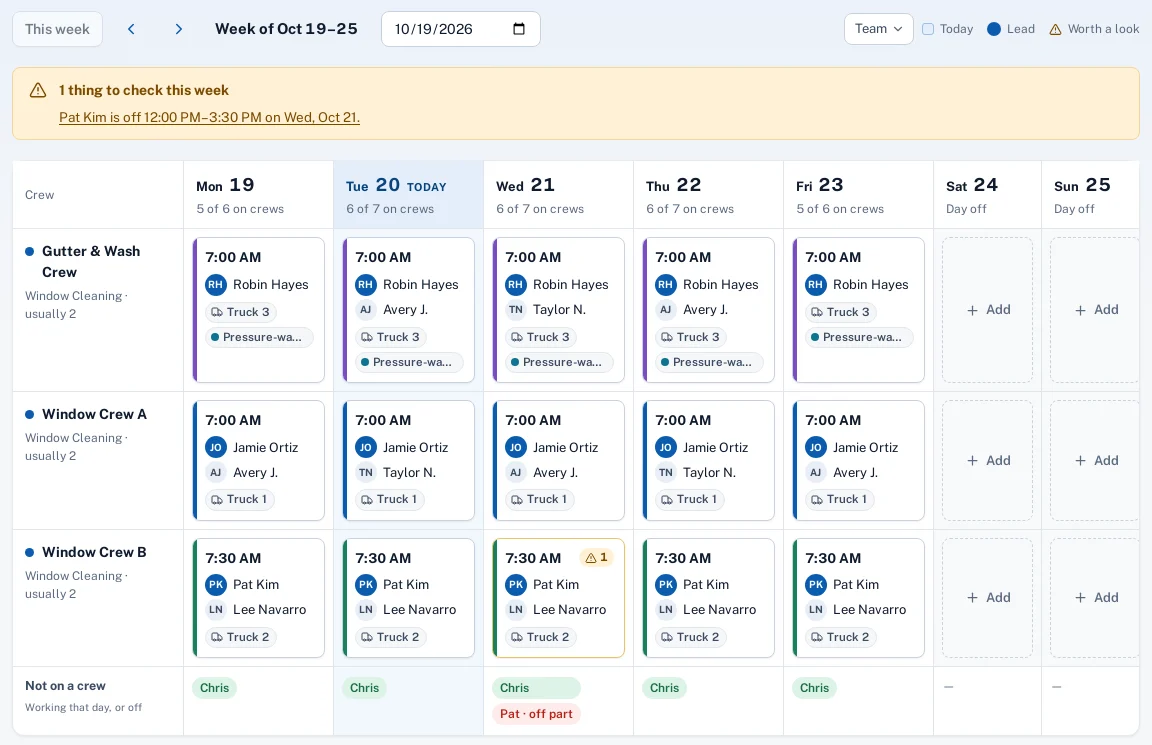Image resolution: width=1152 pixels, height=745 pixels.
Task: Click the This week button
Action: tap(57, 29)
